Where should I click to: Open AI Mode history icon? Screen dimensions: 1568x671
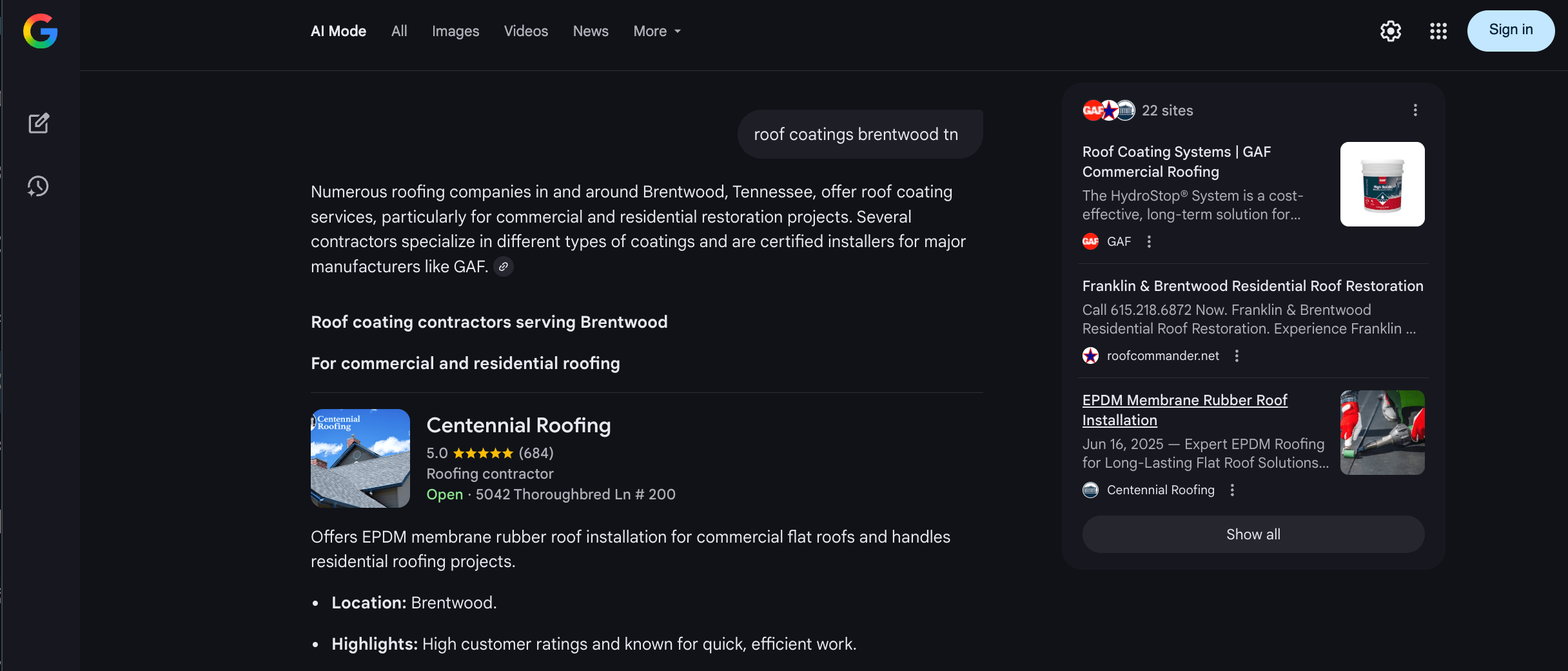(x=39, y=186)
